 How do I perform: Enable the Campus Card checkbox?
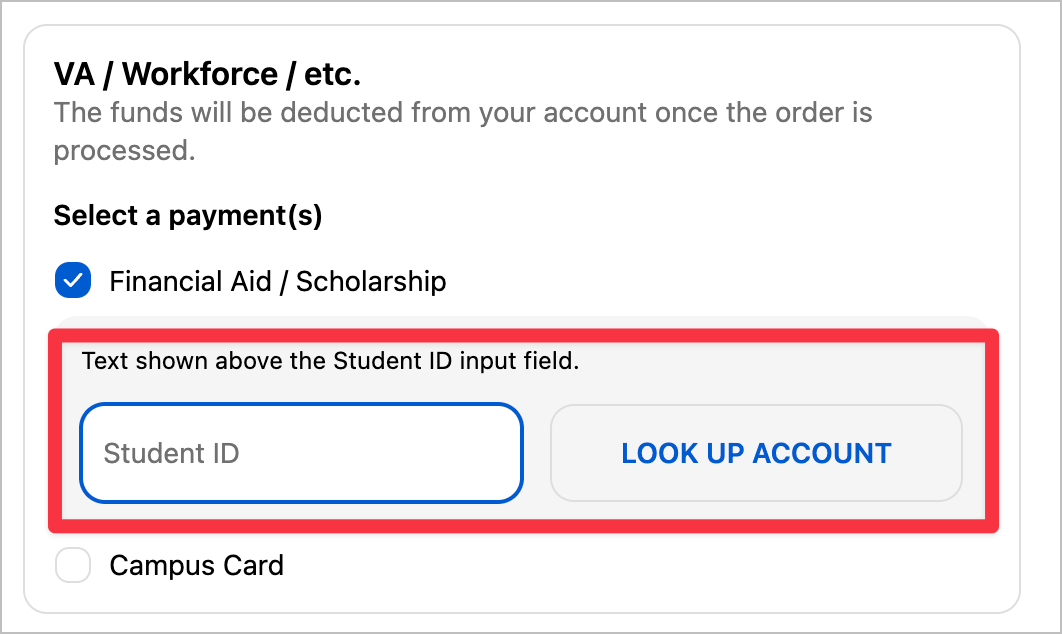pyautogui.click(x=73, y=565)
